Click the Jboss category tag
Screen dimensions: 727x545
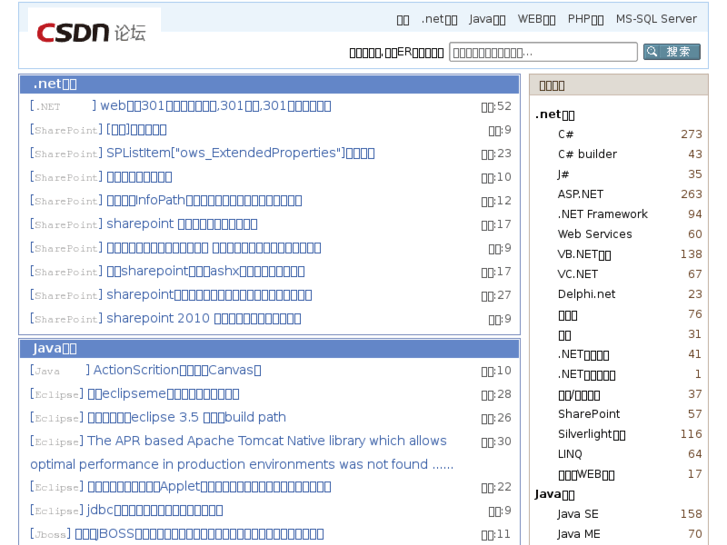(x=51, y=534)
